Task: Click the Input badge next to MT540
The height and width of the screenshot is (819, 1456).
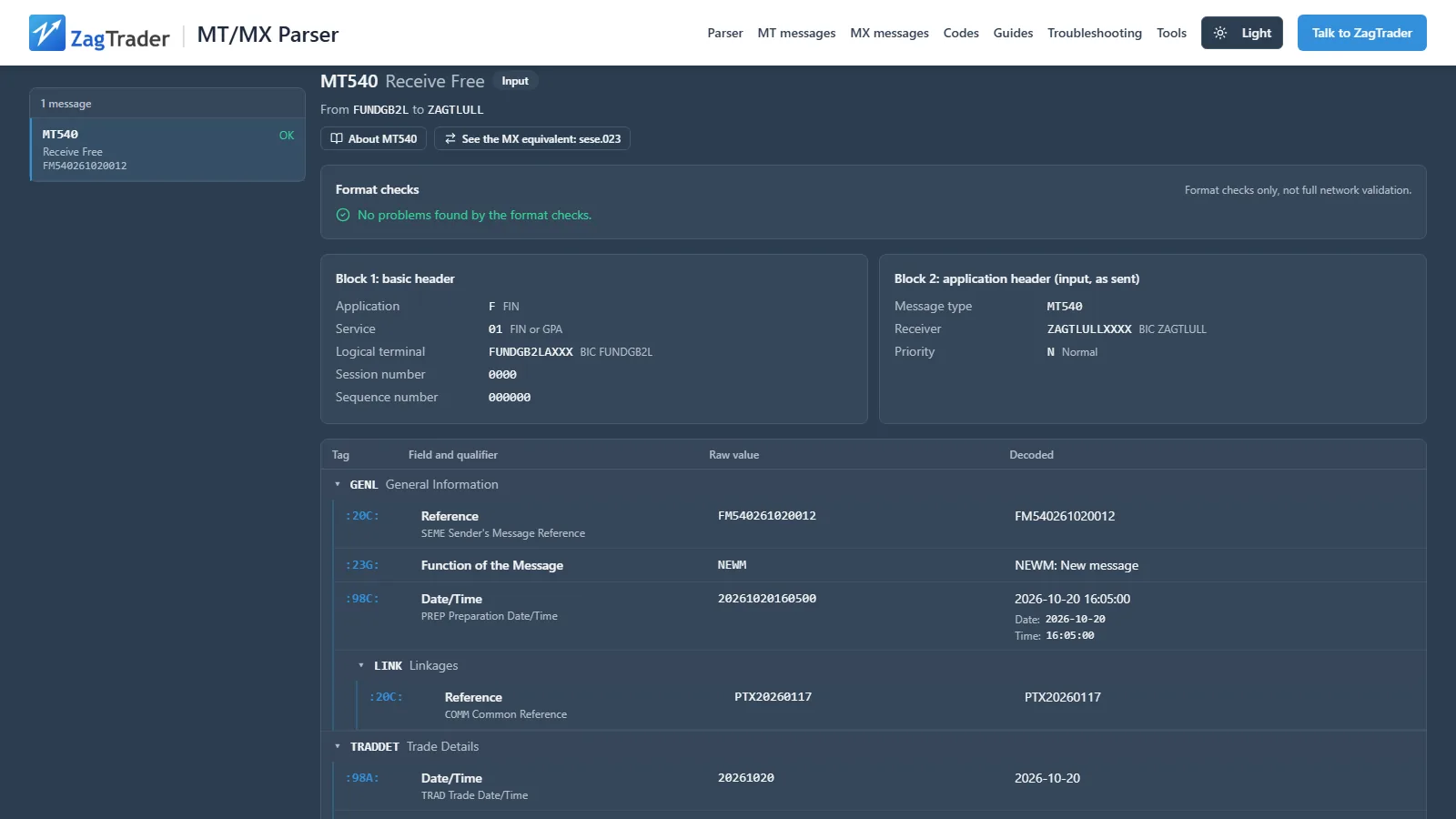Action: point(515,81)
